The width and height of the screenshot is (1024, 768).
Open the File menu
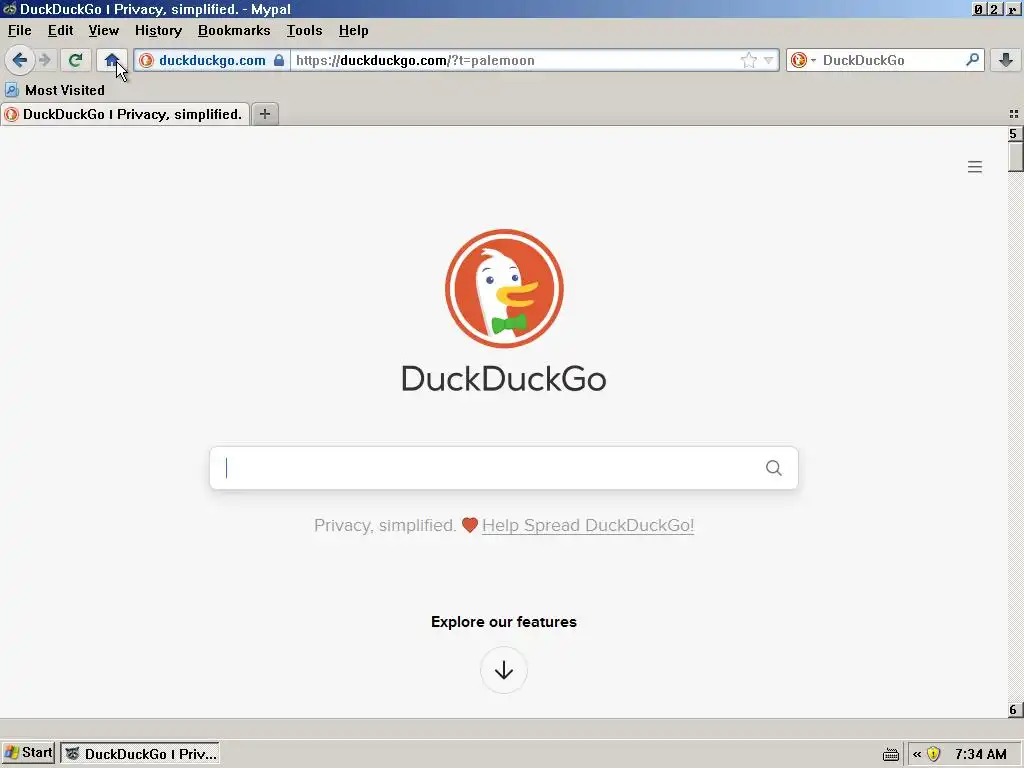point(20,31)
